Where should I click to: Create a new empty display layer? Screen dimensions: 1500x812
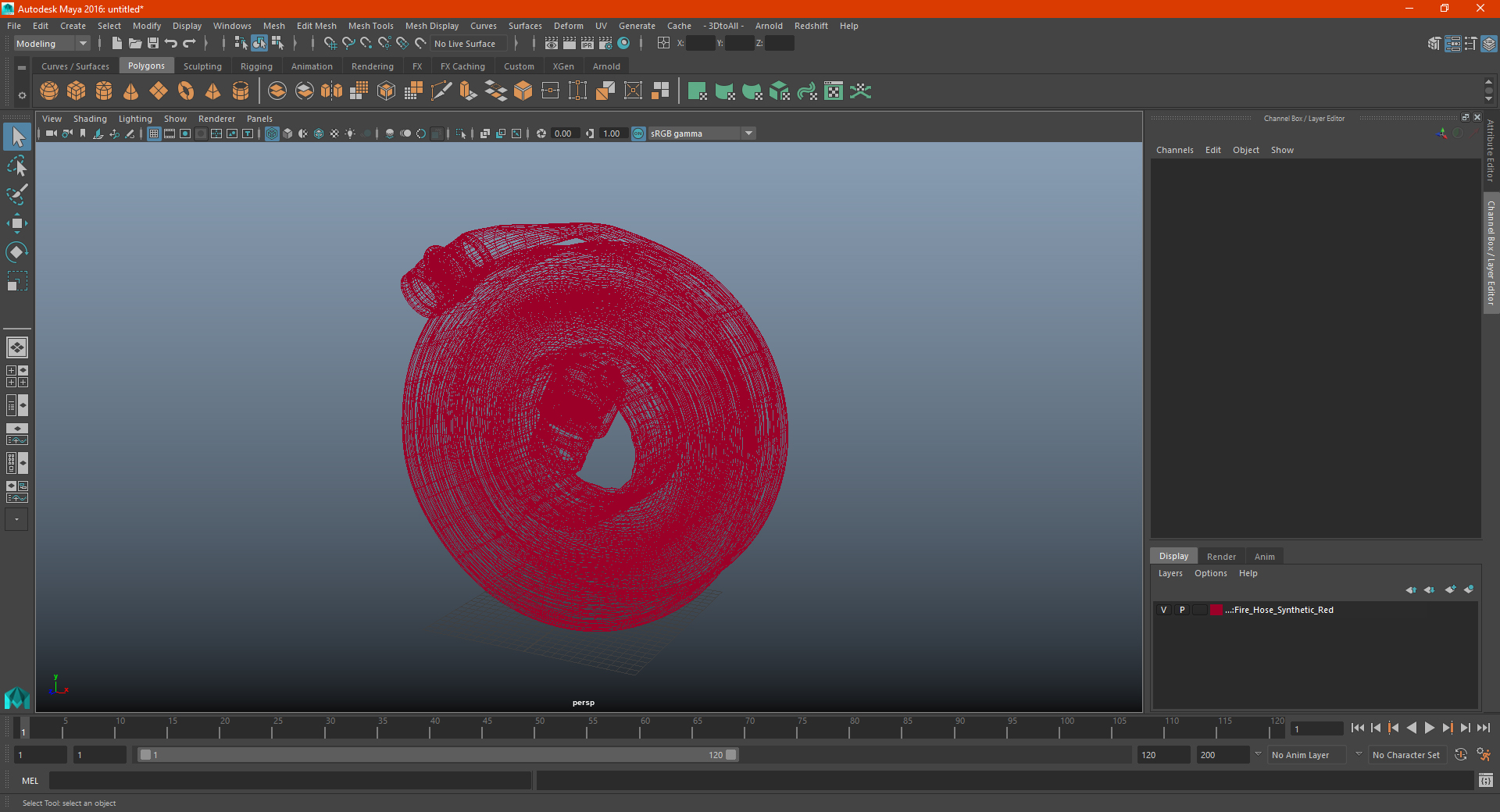tap(1451, 590)
